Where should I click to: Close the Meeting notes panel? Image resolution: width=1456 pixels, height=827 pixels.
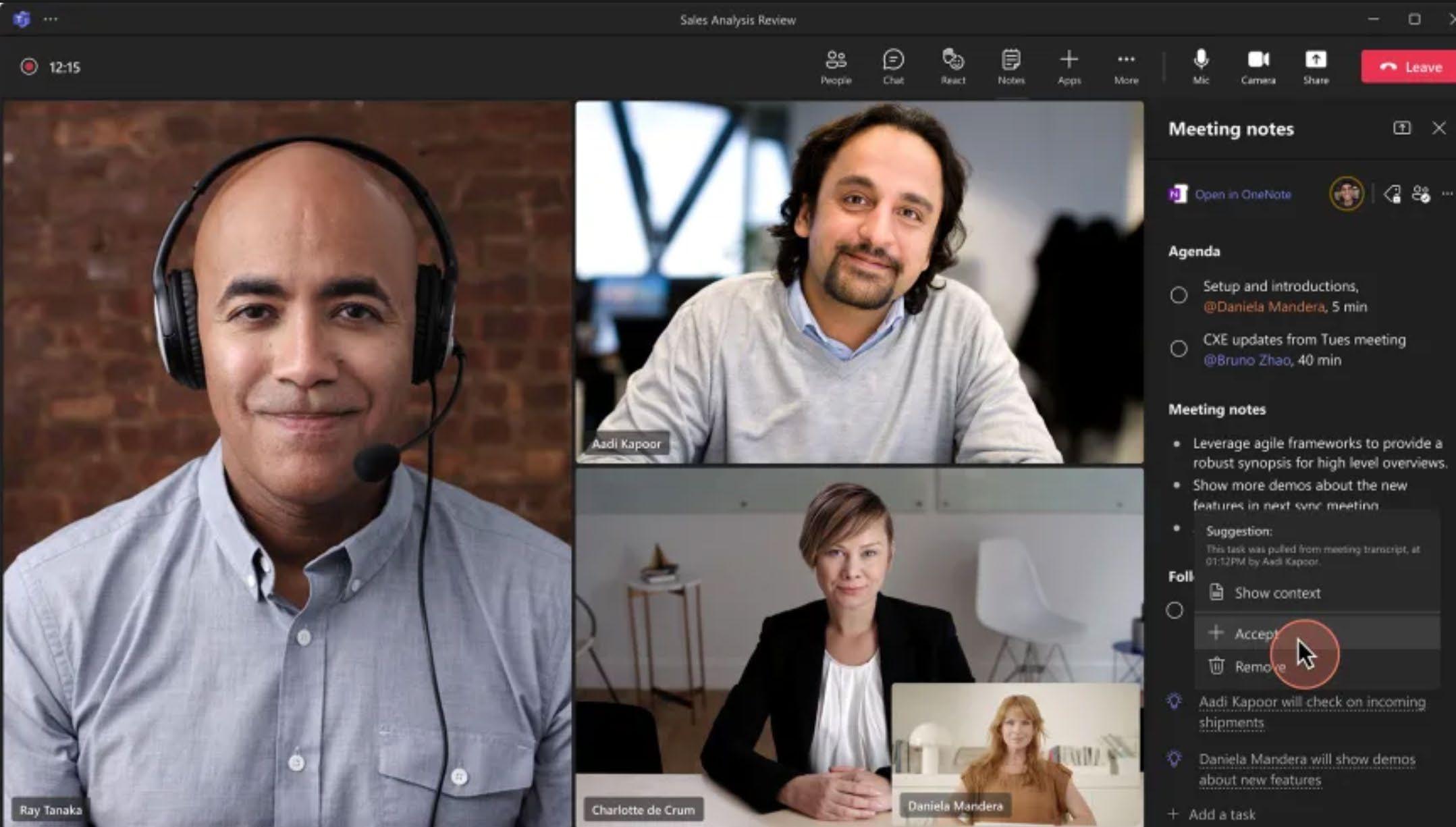tap(1438, 128)
